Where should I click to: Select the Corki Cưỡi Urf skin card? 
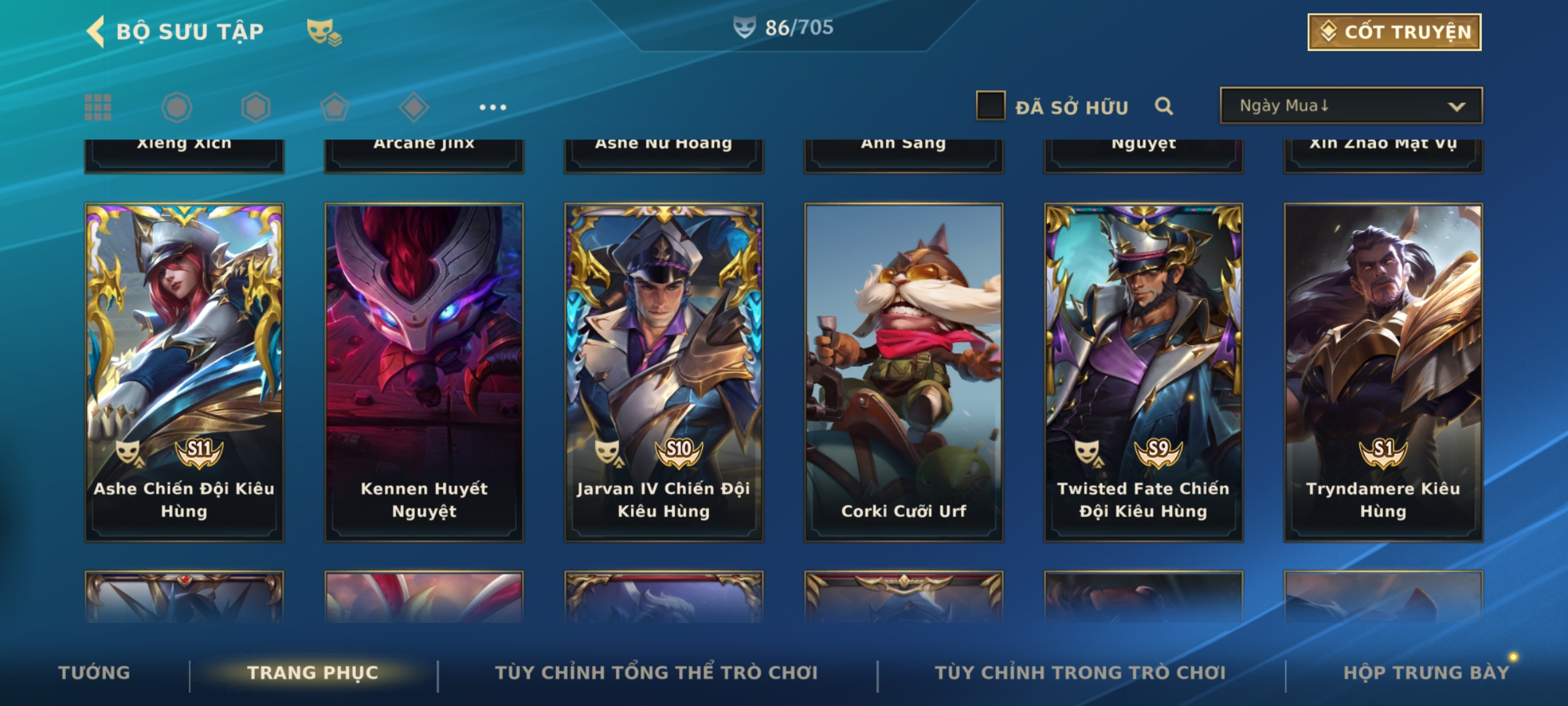click(904, 372)
